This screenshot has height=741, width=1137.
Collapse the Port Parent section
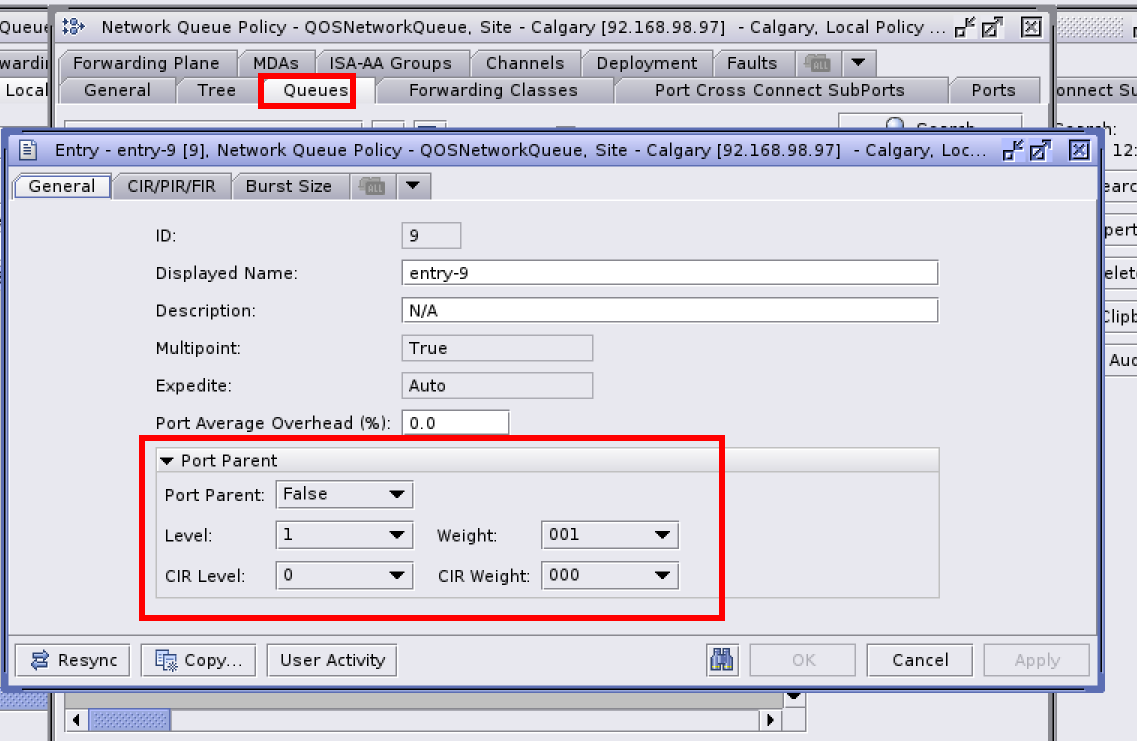pos(167,461)
